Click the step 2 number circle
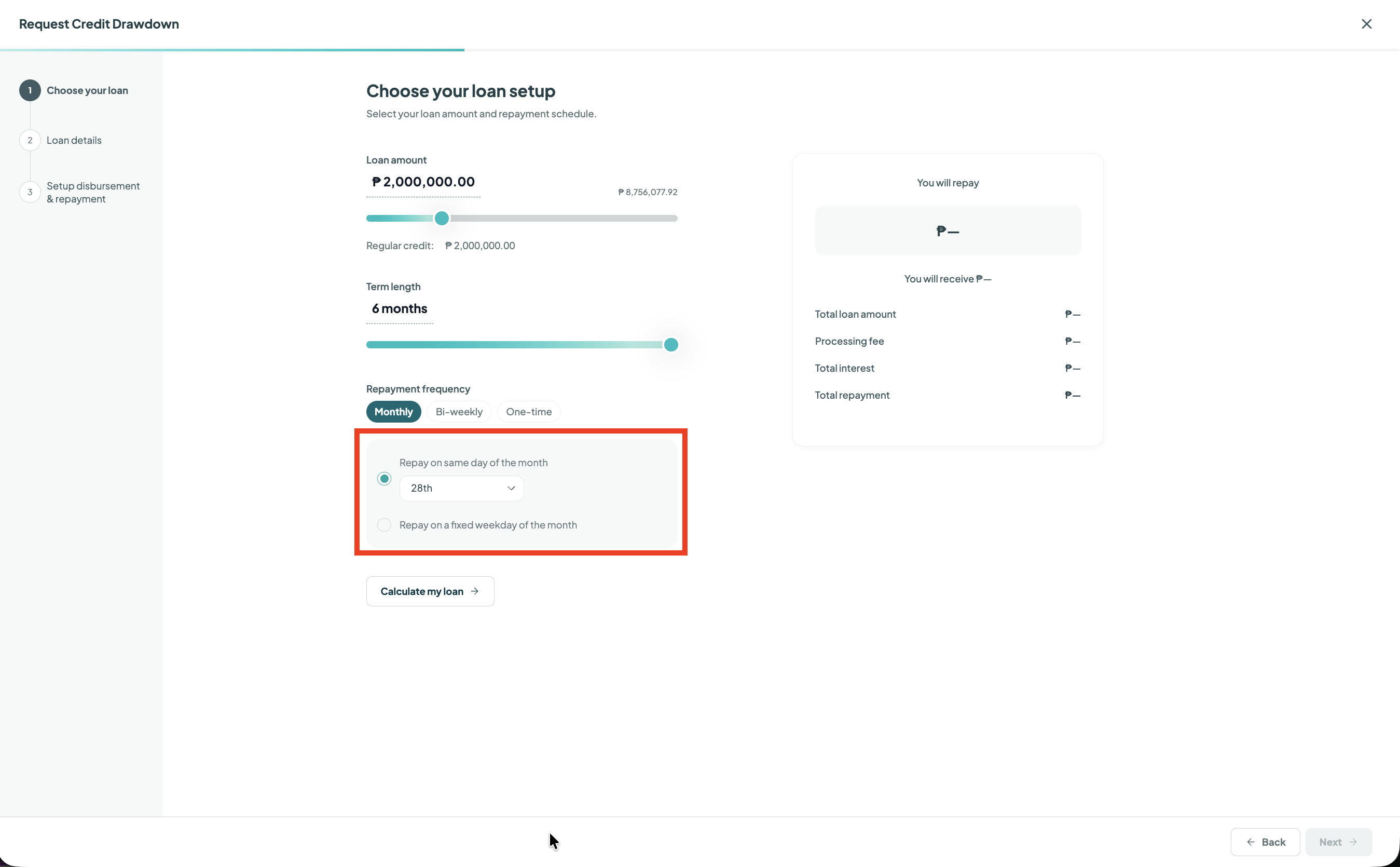Viewport: 1400px width, 867px height. coord(30,141)
